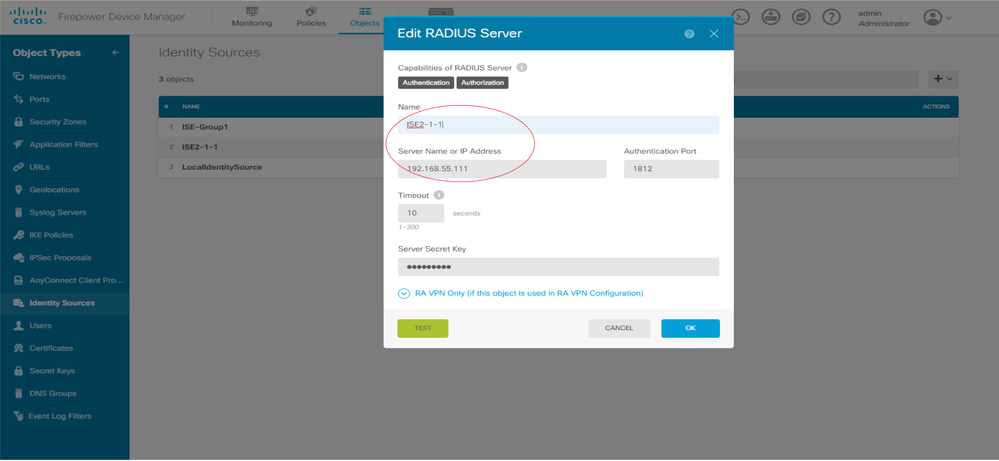Close the Edit RADIUS Server dialog
Screen dimensions: 999x461
click(x=714, y=34)
